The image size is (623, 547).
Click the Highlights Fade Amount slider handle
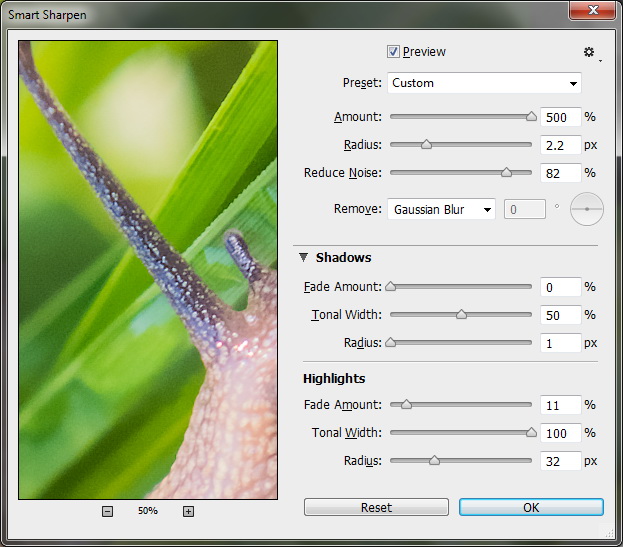click(406, 404)
